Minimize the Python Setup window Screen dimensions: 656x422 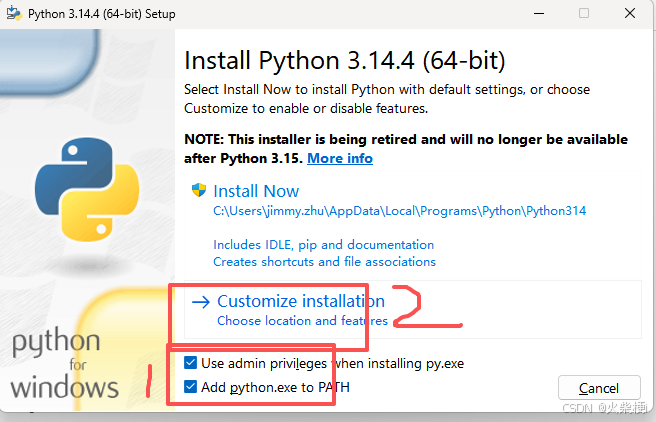coord(539,13)
